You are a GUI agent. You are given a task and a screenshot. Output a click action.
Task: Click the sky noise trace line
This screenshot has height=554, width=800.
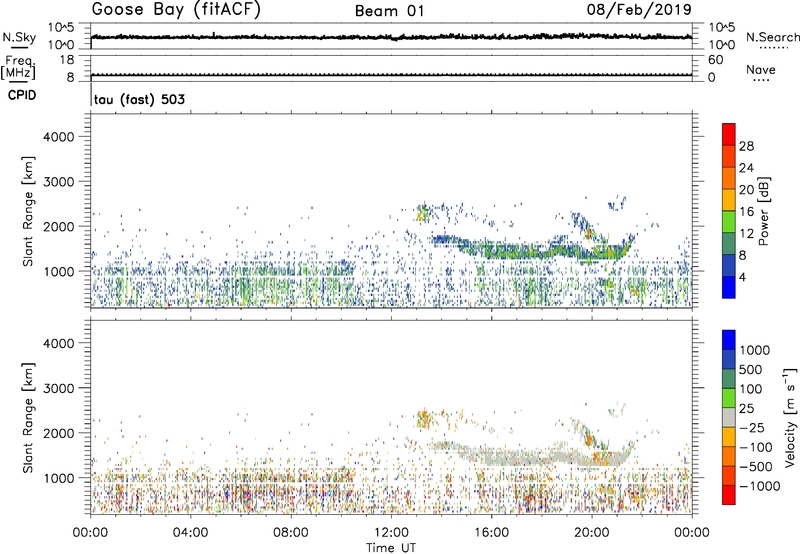click(391, 37)
